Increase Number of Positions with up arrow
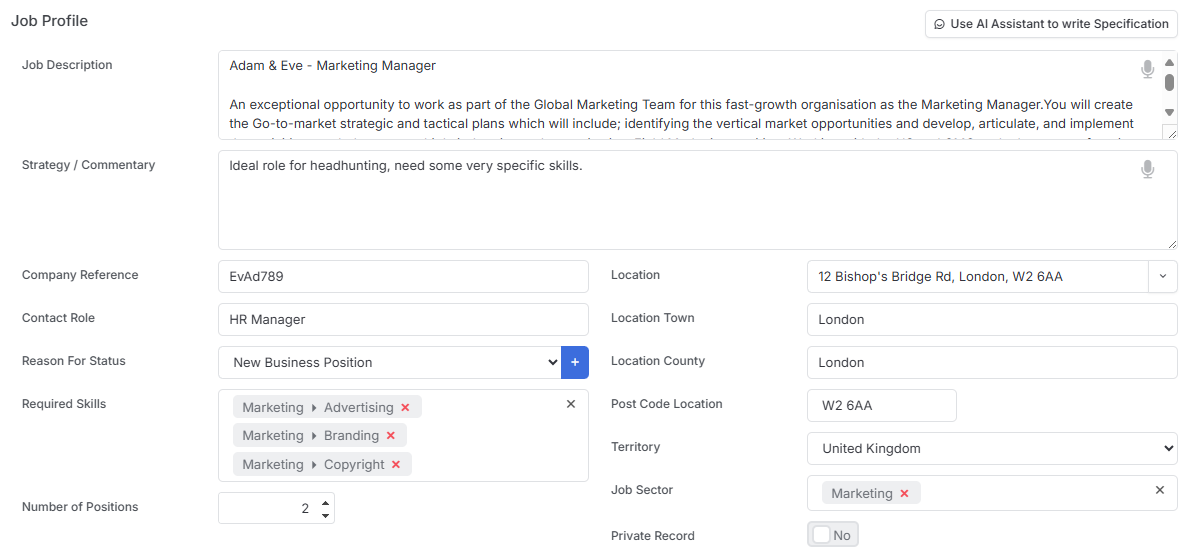The image size is (1201, 560). (325, 502)
